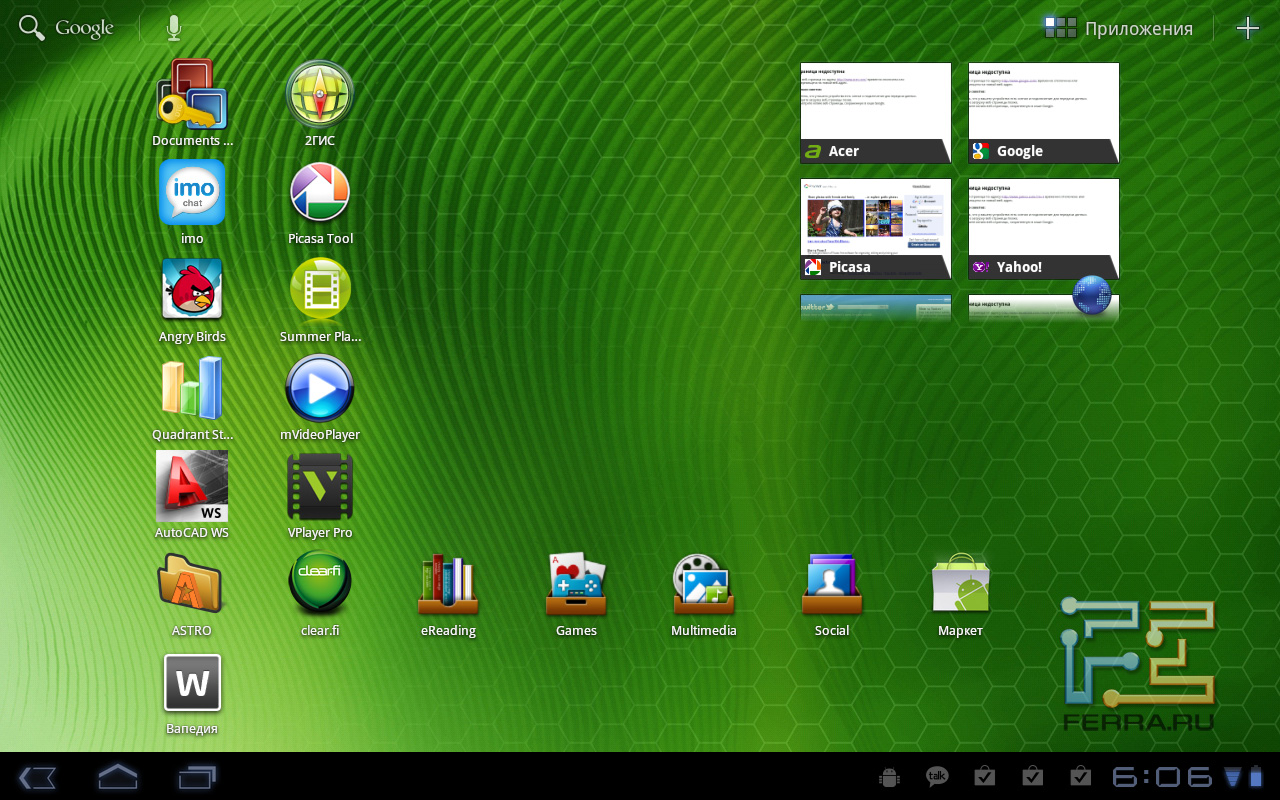This screenshot has width=1280, height=800.
Task: Launch the 2ГИС map app
Action: pos(320,95)
